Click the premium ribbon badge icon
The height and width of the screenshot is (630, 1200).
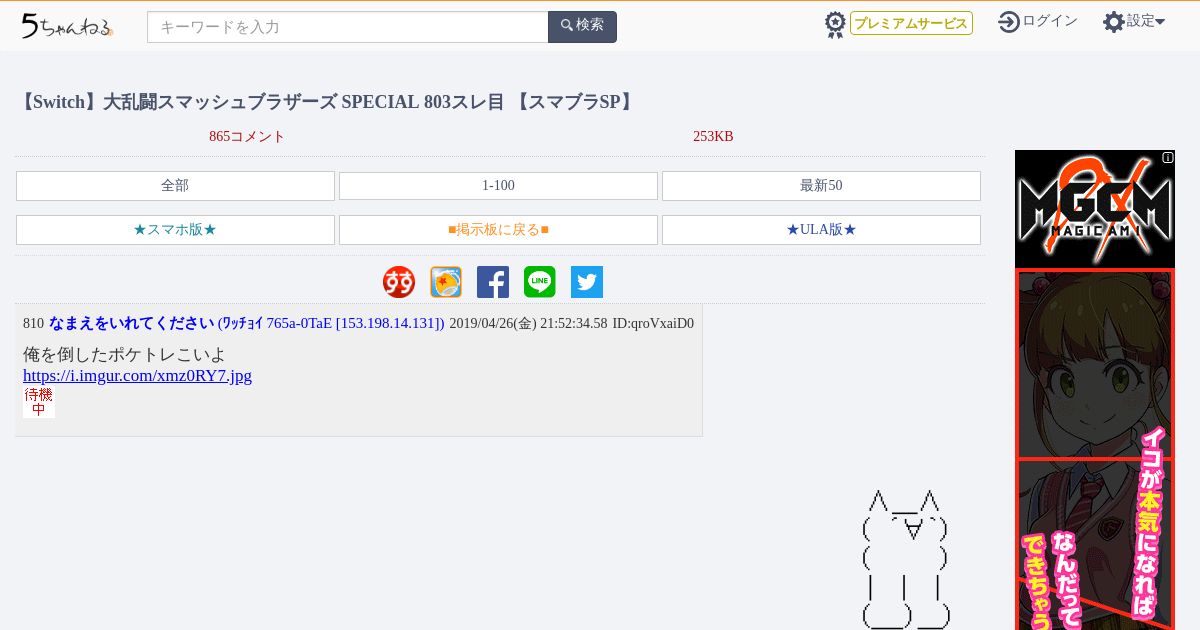pyautogui.click(x=835, y=25)
